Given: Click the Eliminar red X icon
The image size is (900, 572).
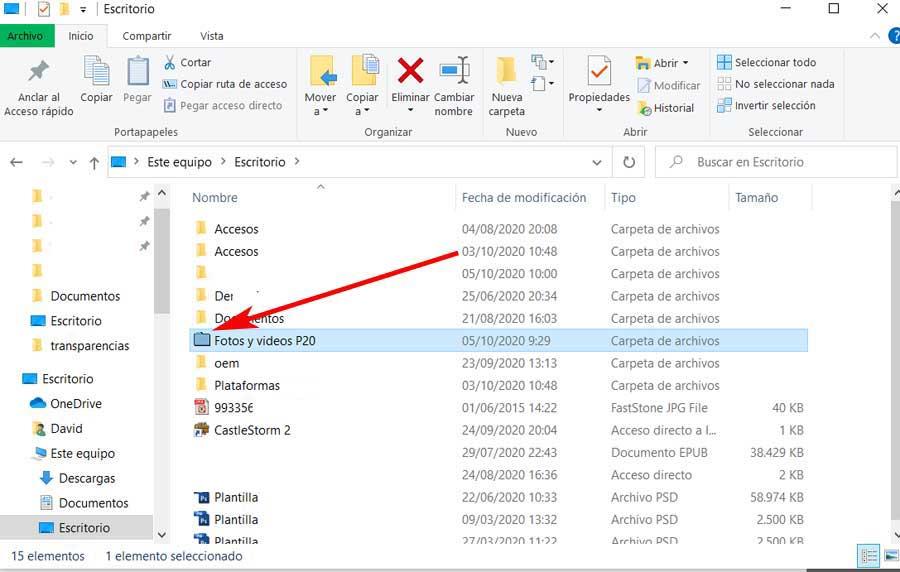Looking at the screenshot, I should tap(410, 71).
